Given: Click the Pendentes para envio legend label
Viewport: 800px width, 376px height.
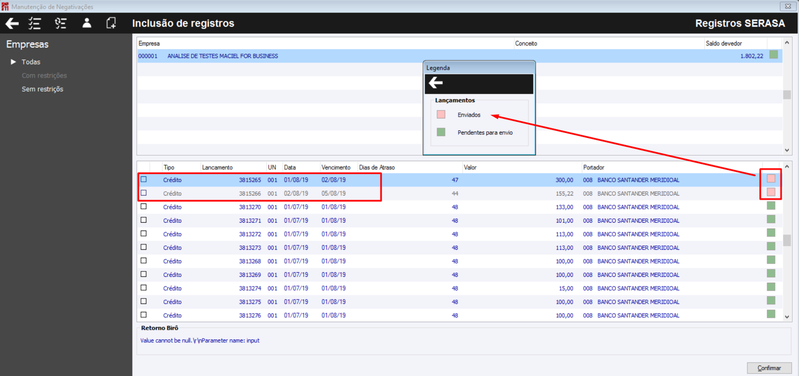Looking at the screenshot, I should tap(485, 133).
